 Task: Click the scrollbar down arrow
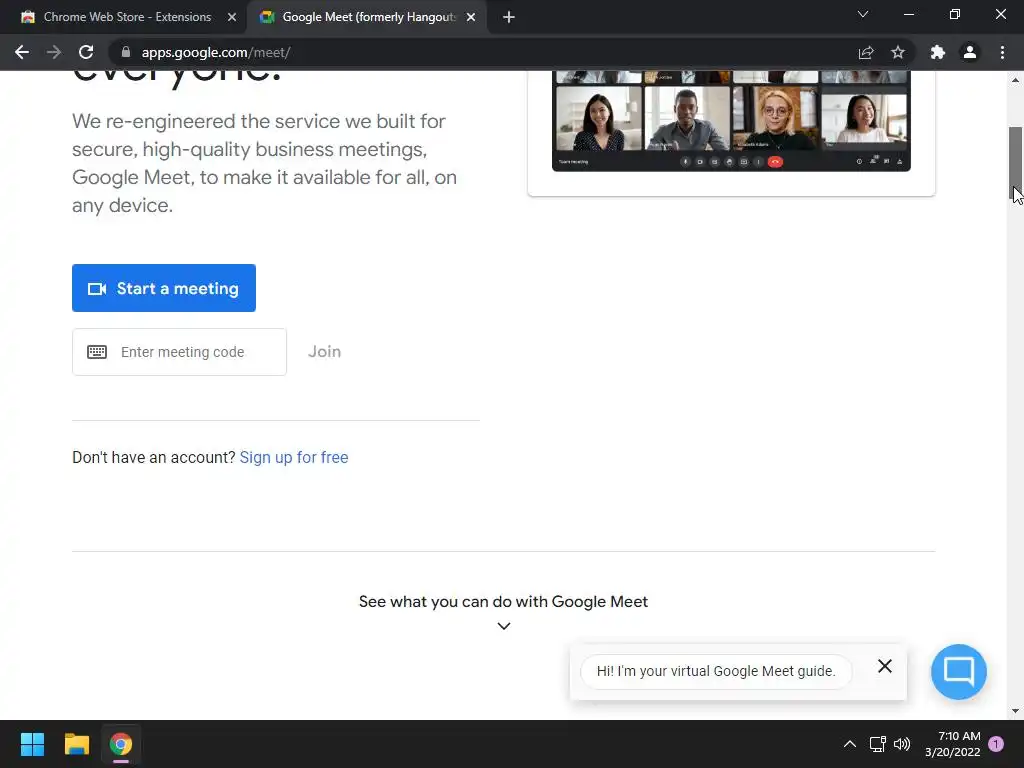click(x=1016, y=711)
